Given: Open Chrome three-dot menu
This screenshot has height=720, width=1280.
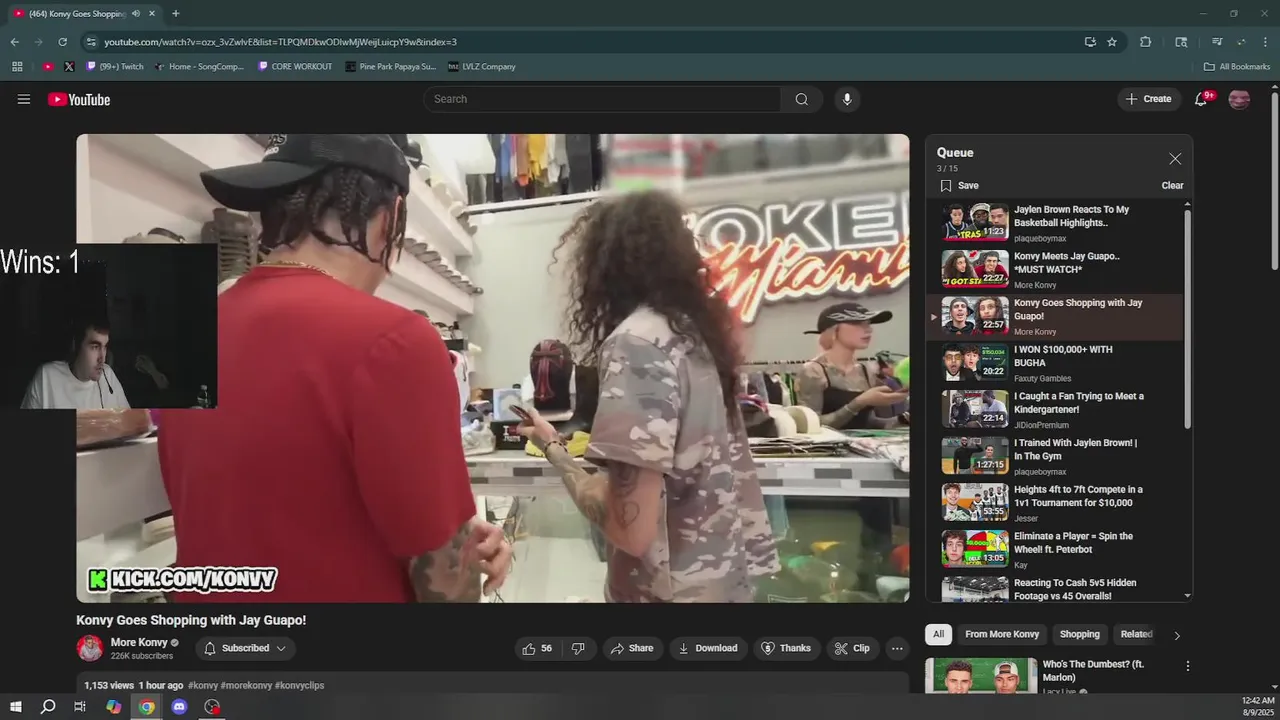Looking at the screenshot, I should 1265,42.
